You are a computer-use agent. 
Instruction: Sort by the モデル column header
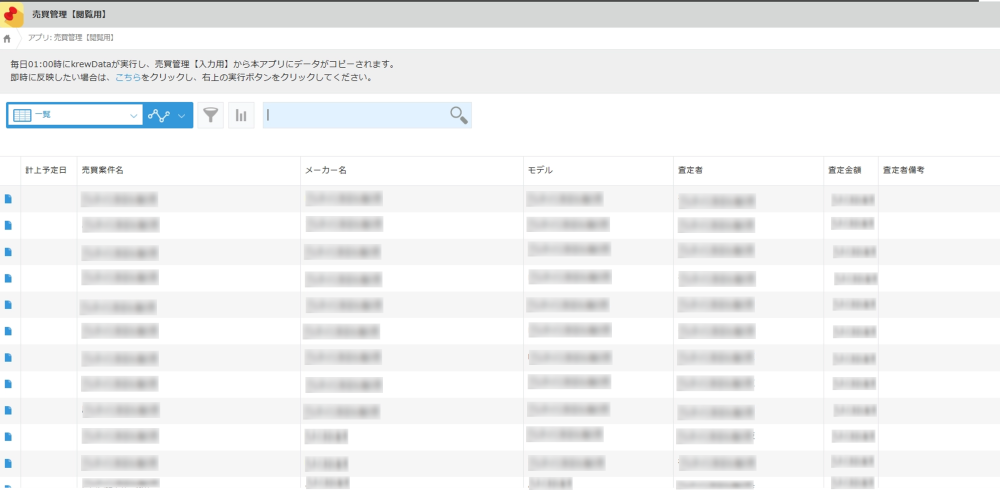point(540,170)
